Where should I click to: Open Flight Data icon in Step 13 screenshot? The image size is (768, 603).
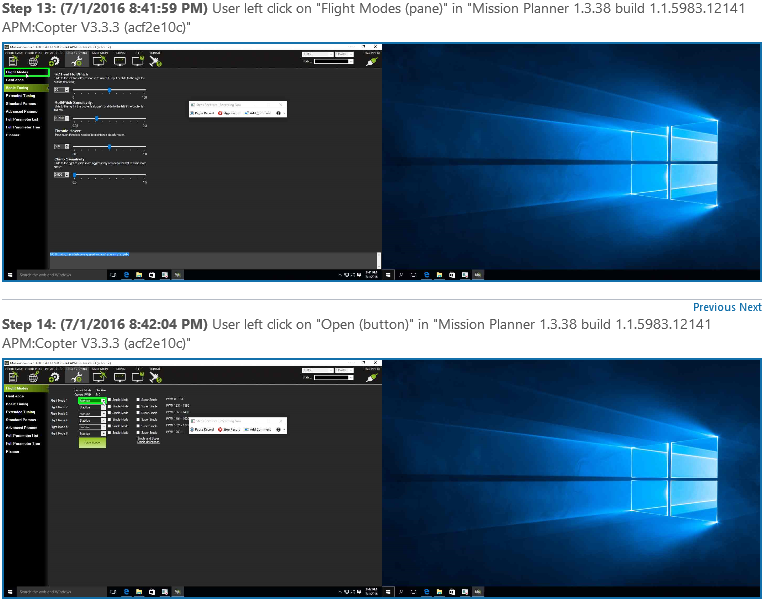pos(13,61)
